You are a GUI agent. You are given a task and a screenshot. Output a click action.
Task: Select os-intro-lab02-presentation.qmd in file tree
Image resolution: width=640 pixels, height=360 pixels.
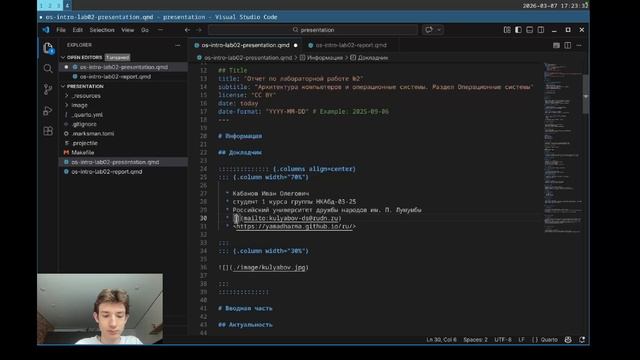click(115, 162)
